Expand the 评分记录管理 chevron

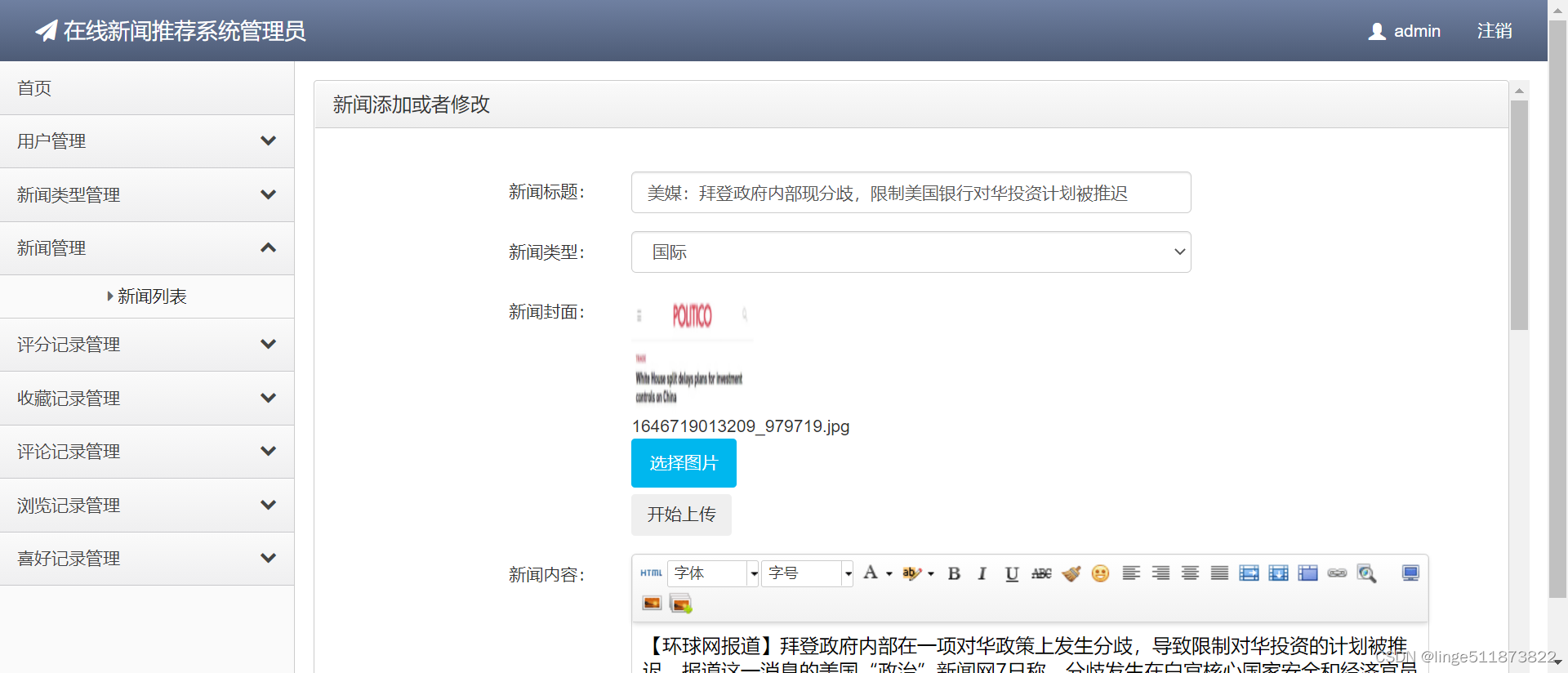pos(268,344)
